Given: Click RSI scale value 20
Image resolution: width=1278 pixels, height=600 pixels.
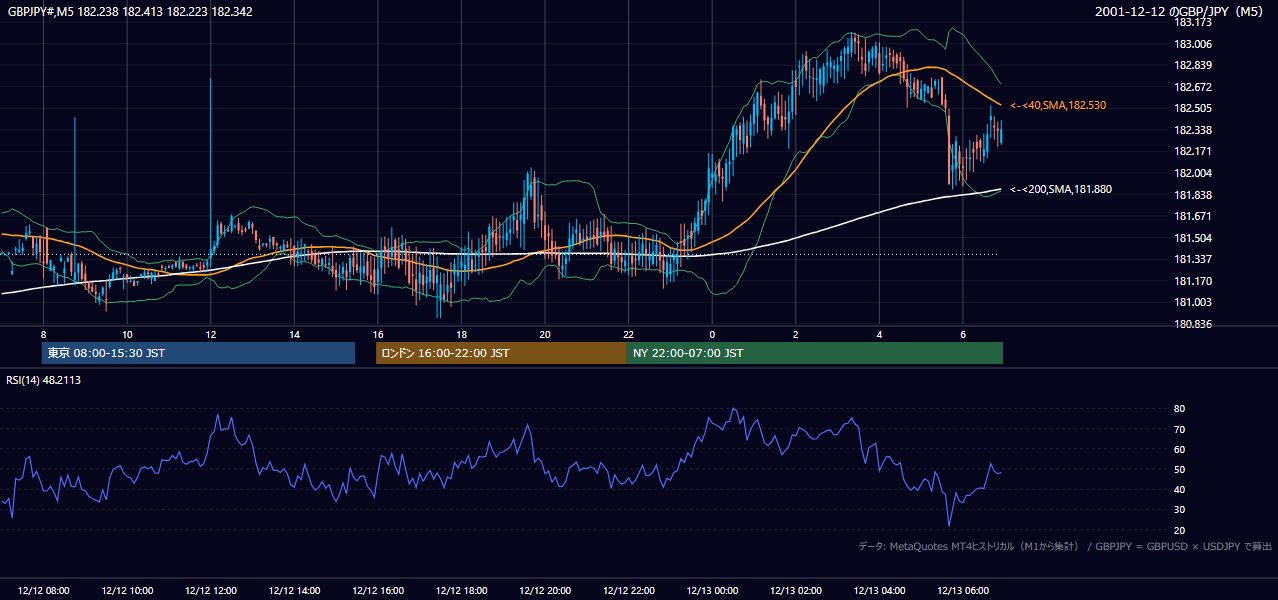Looking at the screenshot, I should (1179, 530).
